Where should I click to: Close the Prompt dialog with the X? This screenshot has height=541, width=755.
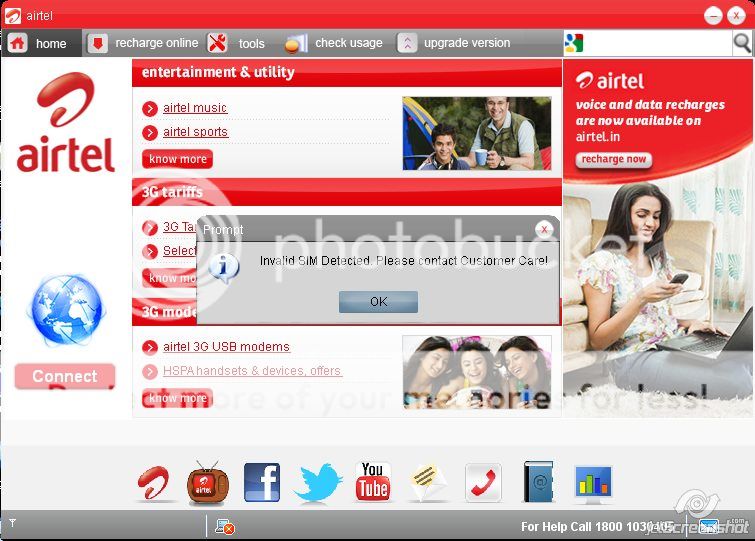click(x=544, y=230)
